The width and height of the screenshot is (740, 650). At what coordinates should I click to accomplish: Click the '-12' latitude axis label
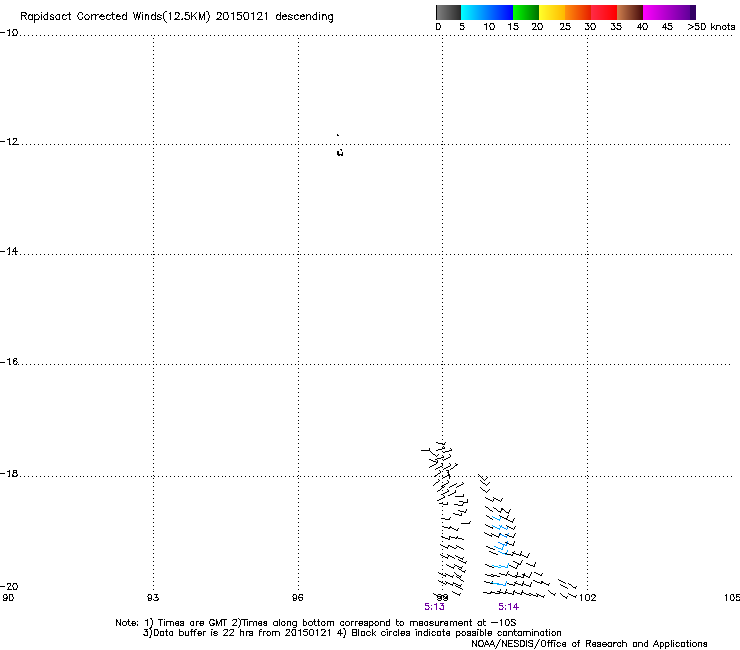pos(9,142)
